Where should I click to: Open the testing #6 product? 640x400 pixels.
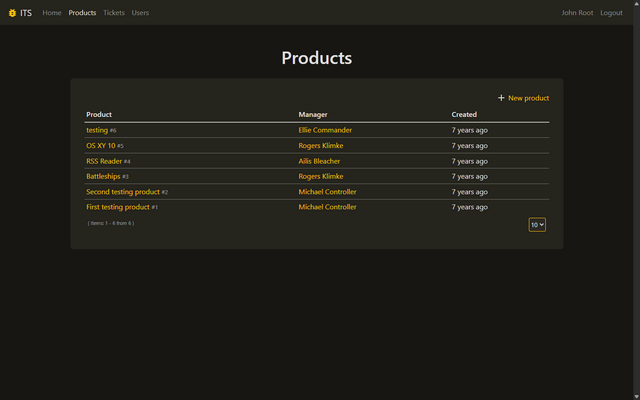97,130
